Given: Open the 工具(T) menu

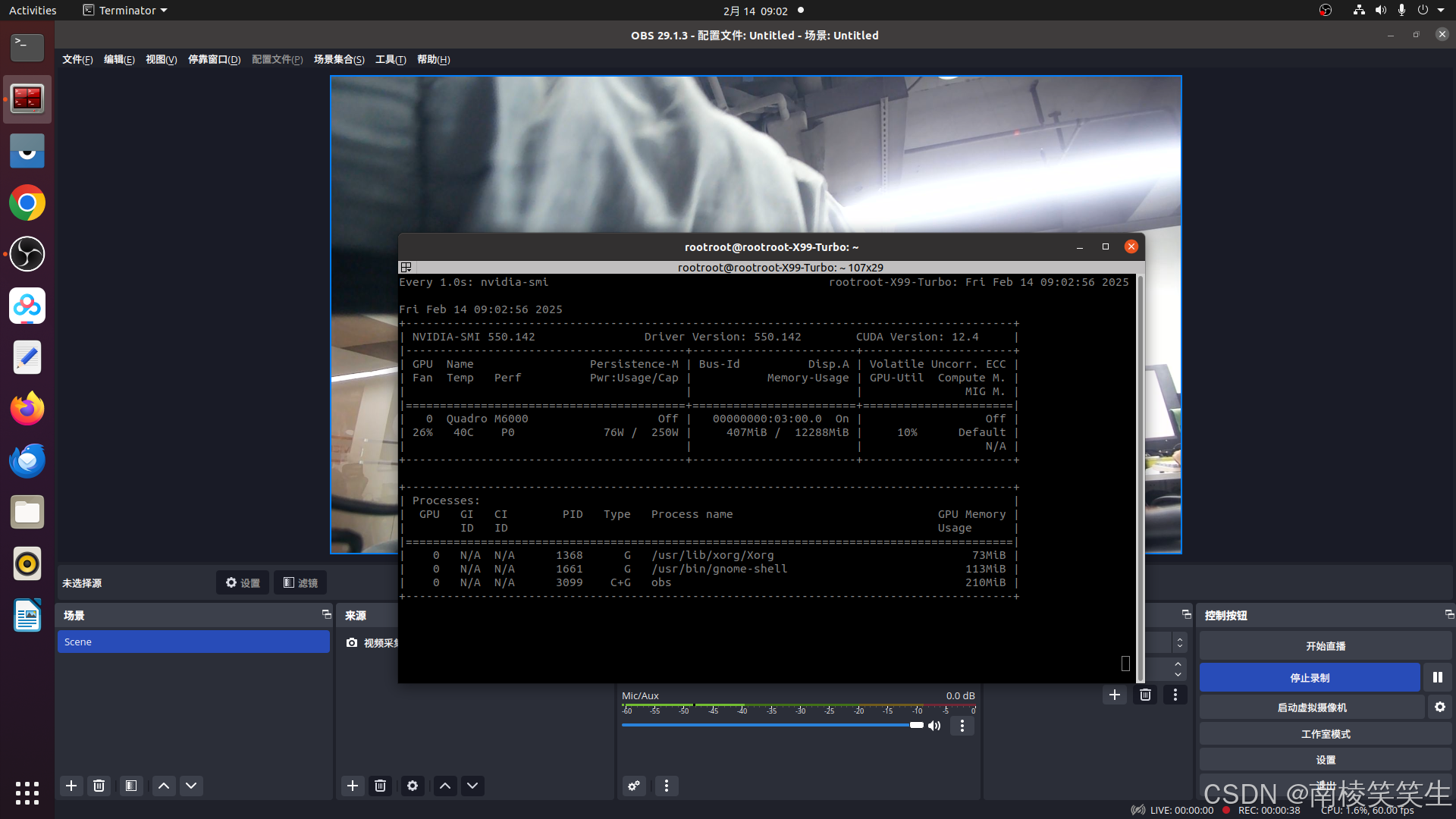Looking at the screenshot, I should [391, 59].
